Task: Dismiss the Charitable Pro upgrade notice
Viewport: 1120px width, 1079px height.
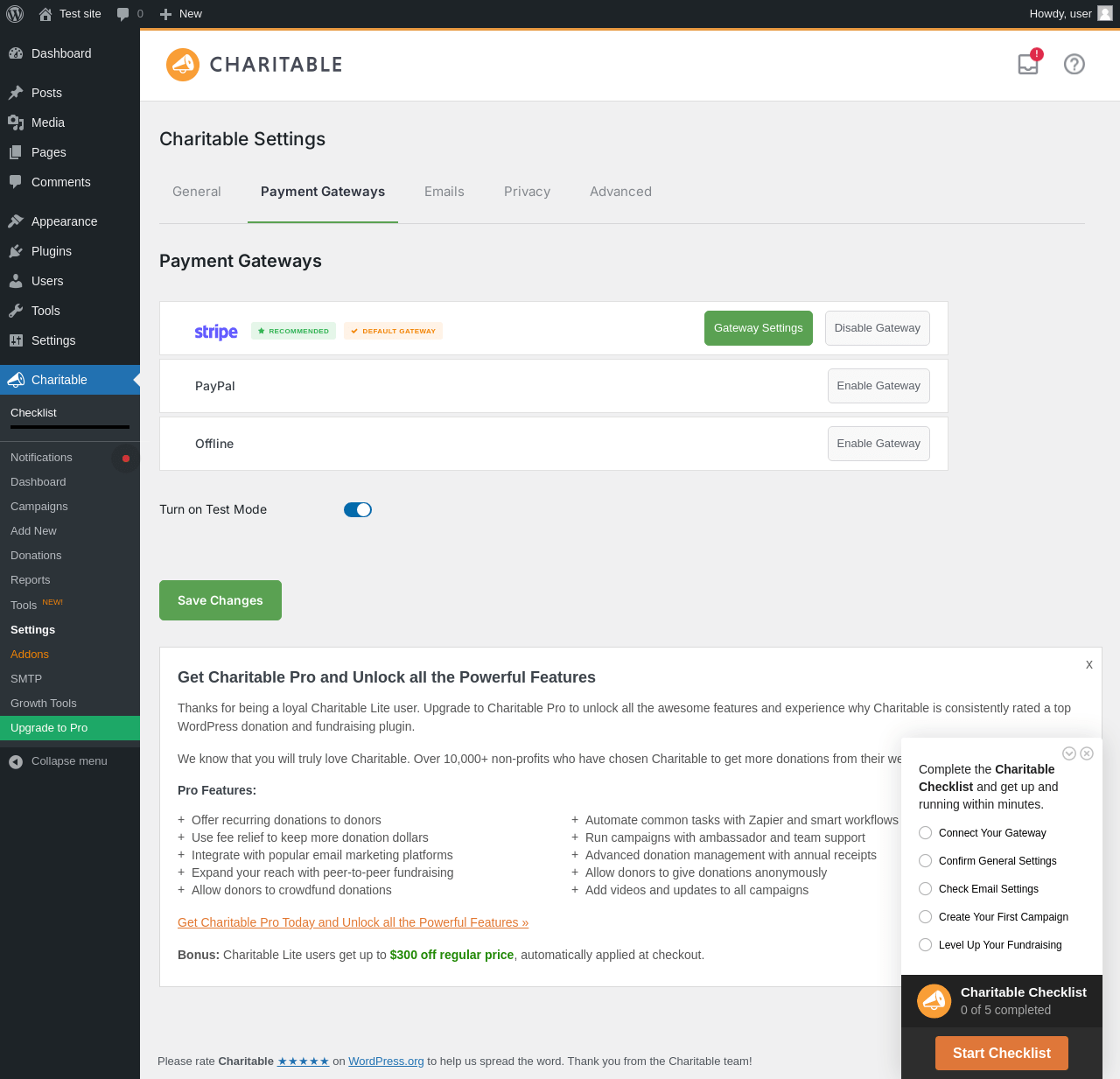Action: [x=1089, y=665]
